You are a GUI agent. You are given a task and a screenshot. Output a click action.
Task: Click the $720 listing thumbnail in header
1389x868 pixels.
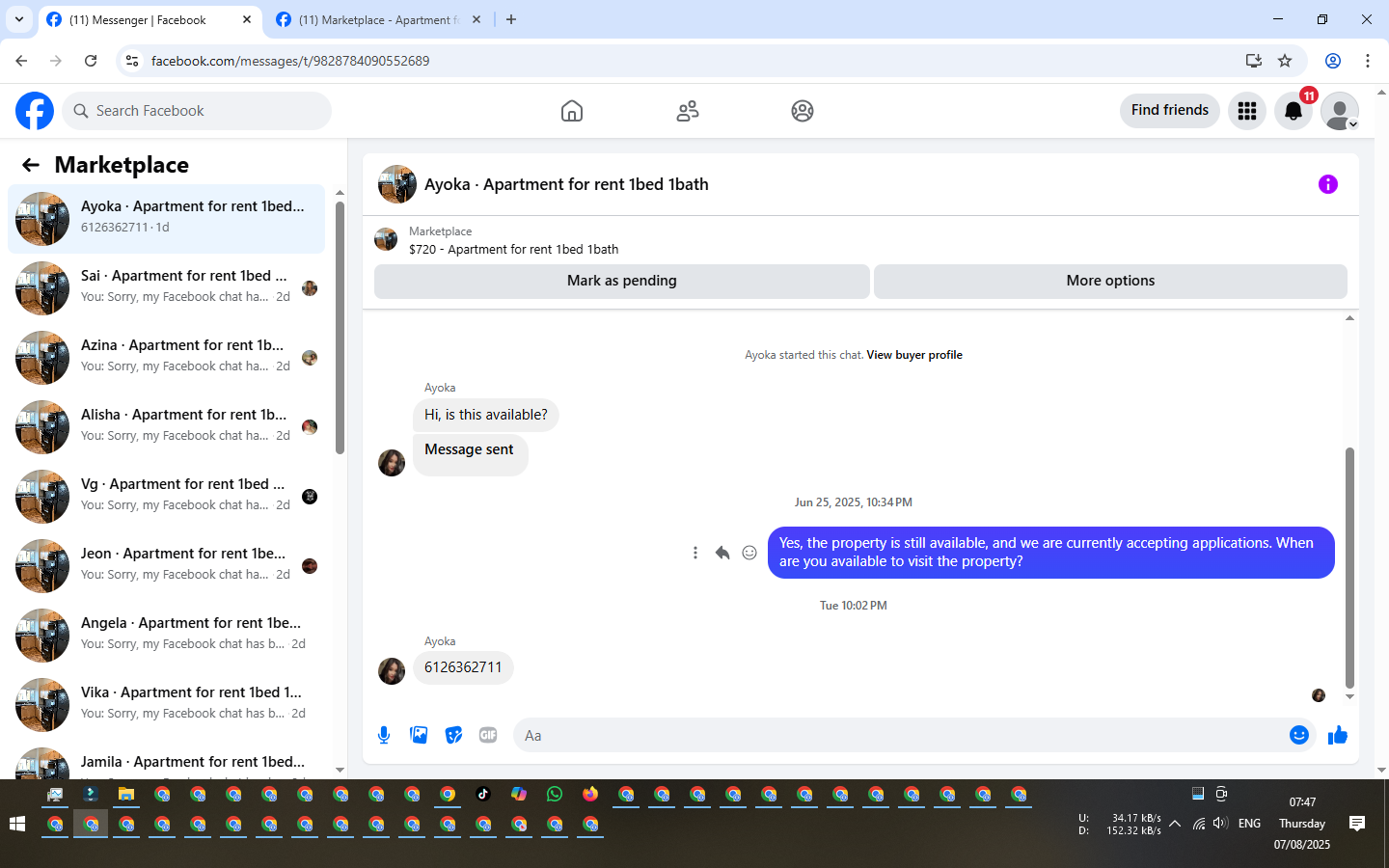386,239
